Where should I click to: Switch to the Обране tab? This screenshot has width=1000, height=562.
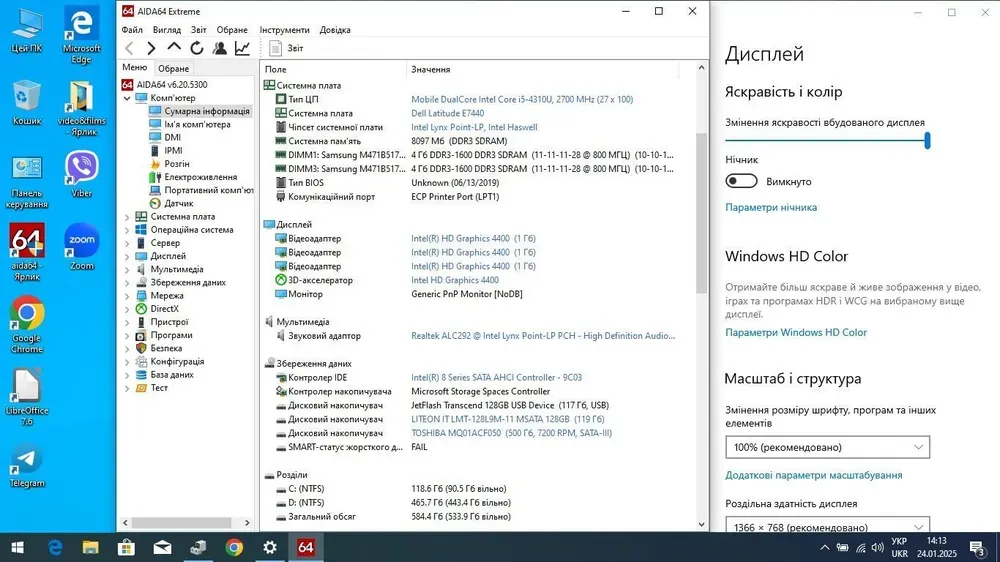pos(174,68)
